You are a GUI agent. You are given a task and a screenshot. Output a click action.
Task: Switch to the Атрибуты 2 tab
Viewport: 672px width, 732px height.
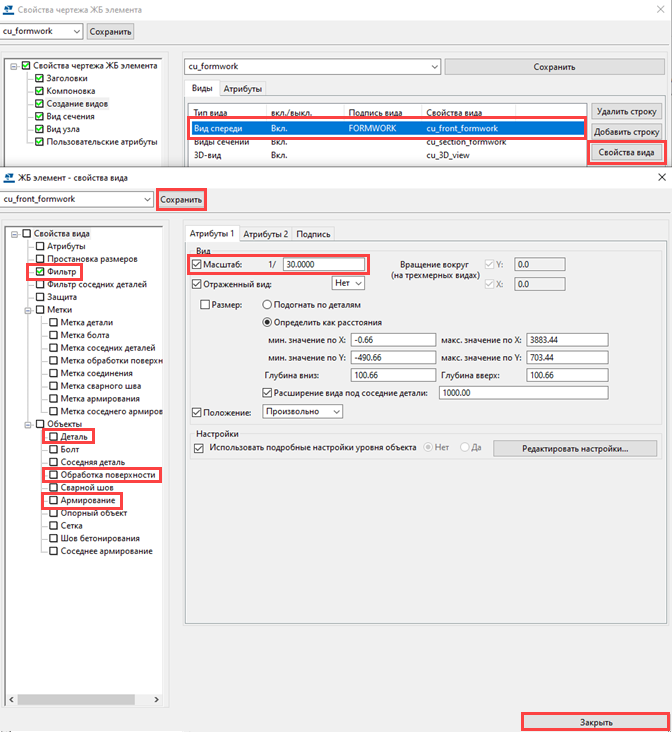[x=266, y=234]
